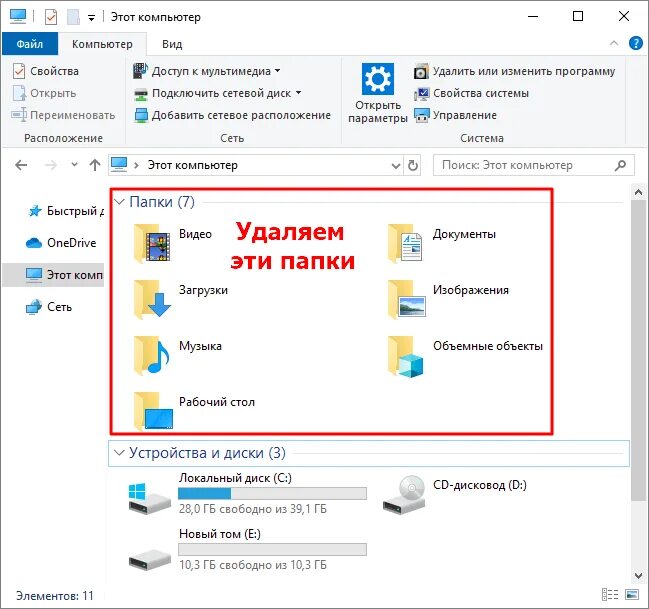Screen dimensions: 649x609
Task: Click the quick access new folder icon
Action: coord(73,17)
